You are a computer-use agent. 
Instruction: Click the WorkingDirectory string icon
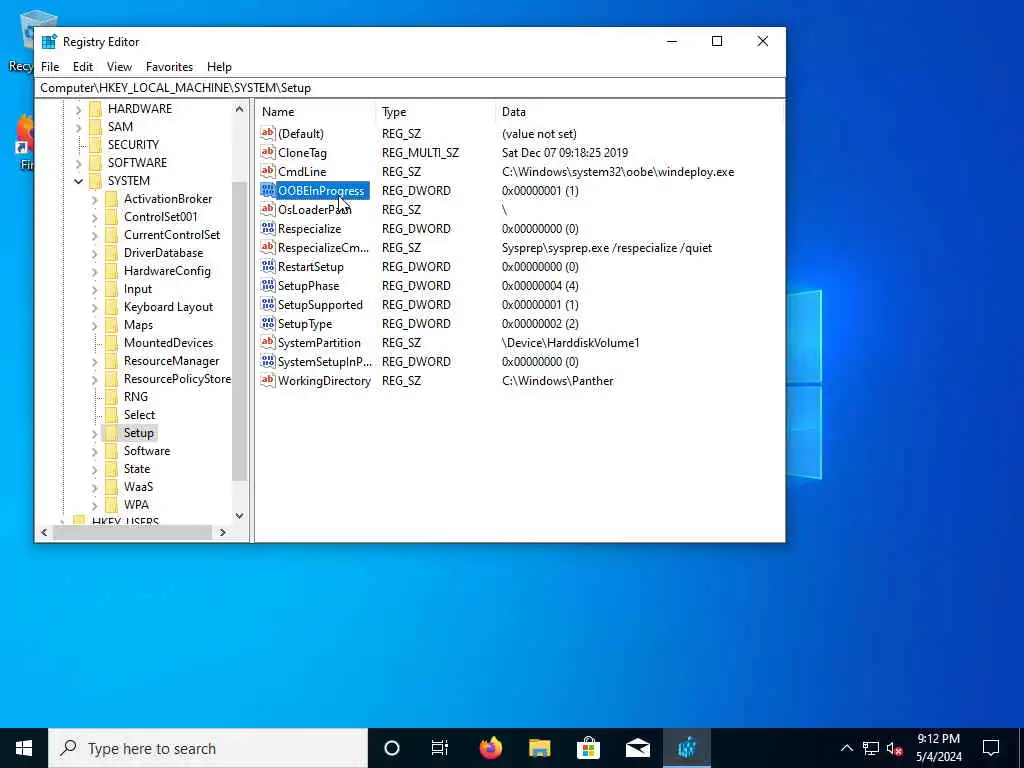tap(268, 379)
